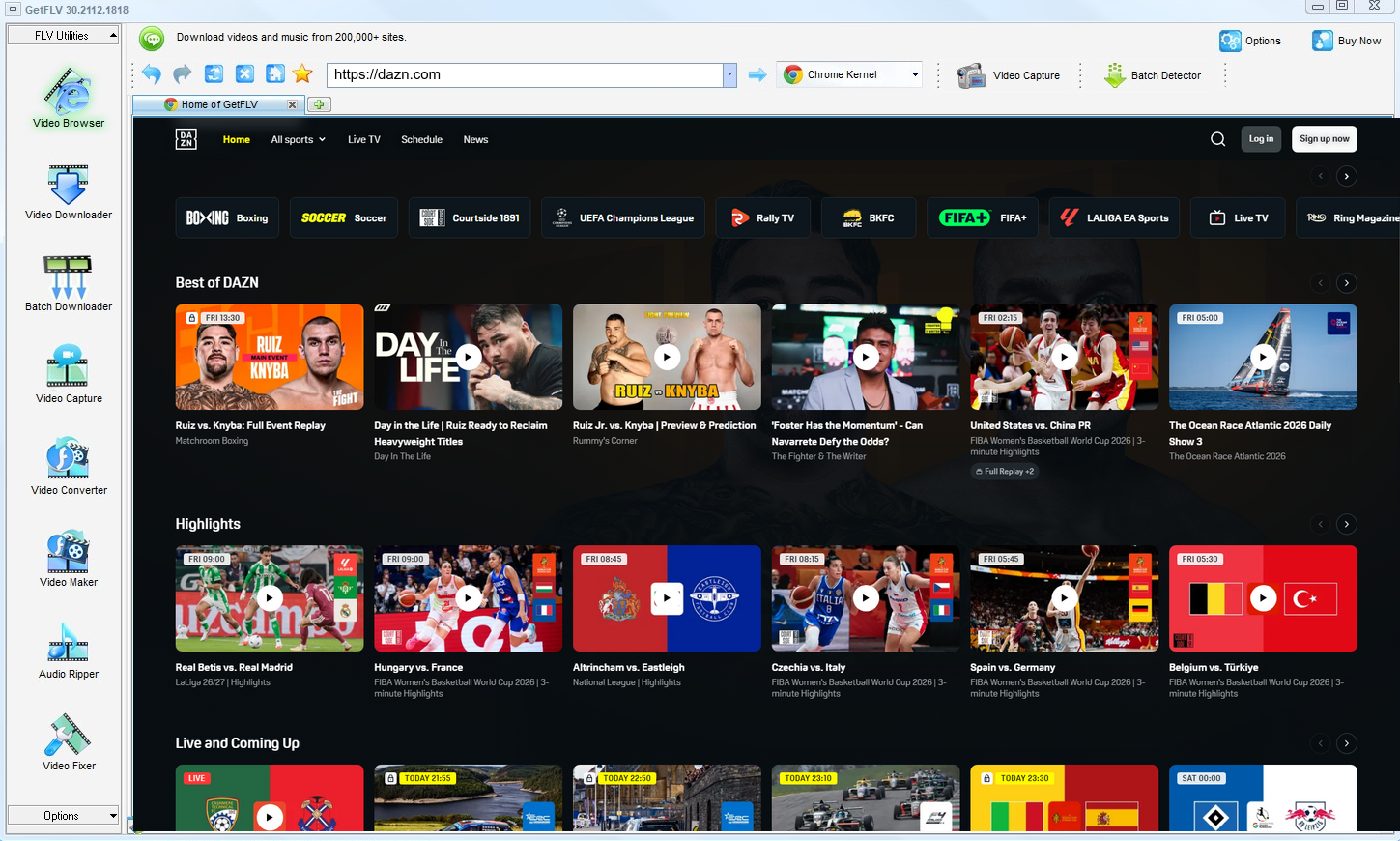This screenshot has height=841, width=1400.
Task: Open the Schedule nav item
Action: [x=421, y=139]
